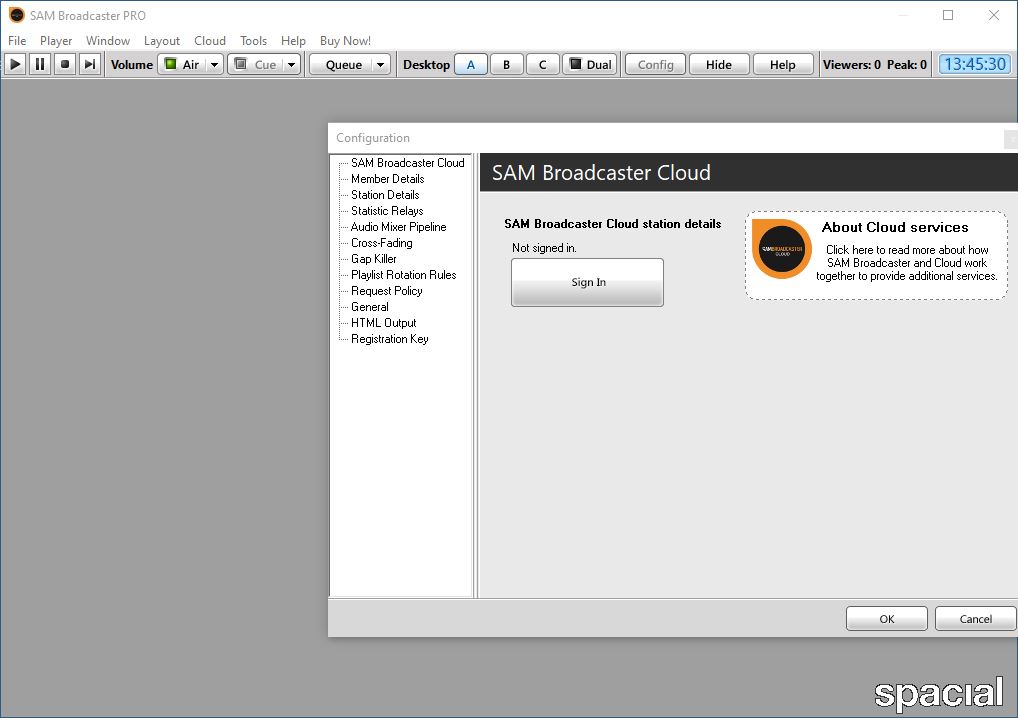The width and height of the screenshot is (1018, 718).
Task: Open the Layout menu
Action: coord(162,40)
